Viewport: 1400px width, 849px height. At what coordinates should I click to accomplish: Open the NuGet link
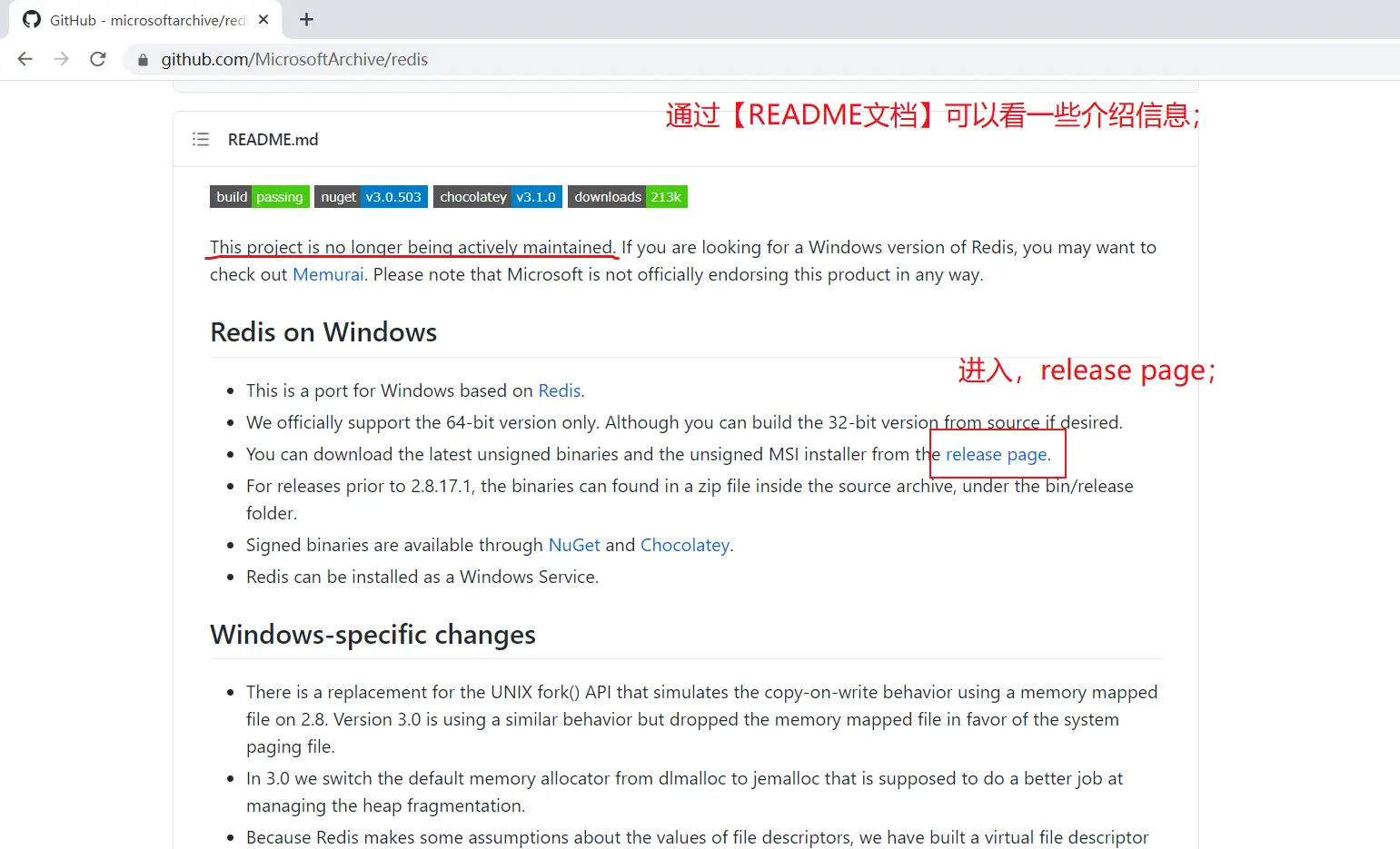574,545
